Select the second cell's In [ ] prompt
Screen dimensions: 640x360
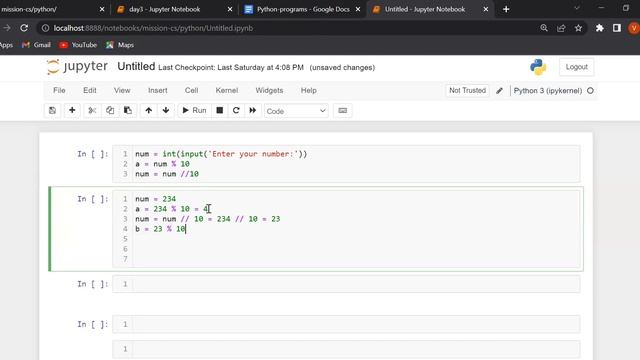[93, 199]
